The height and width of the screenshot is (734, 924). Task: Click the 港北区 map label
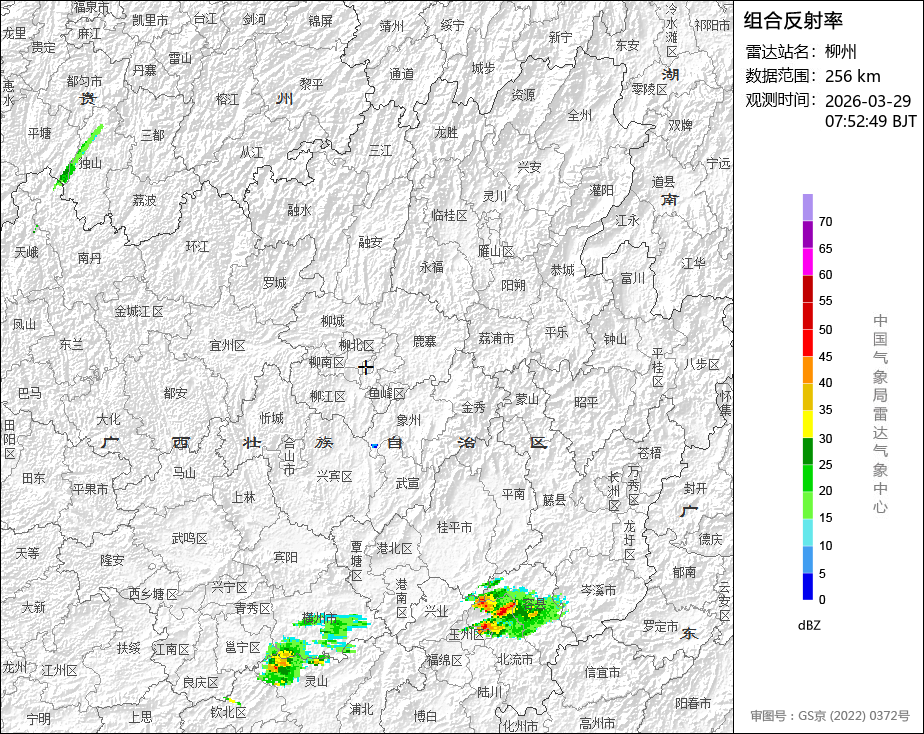394,548
